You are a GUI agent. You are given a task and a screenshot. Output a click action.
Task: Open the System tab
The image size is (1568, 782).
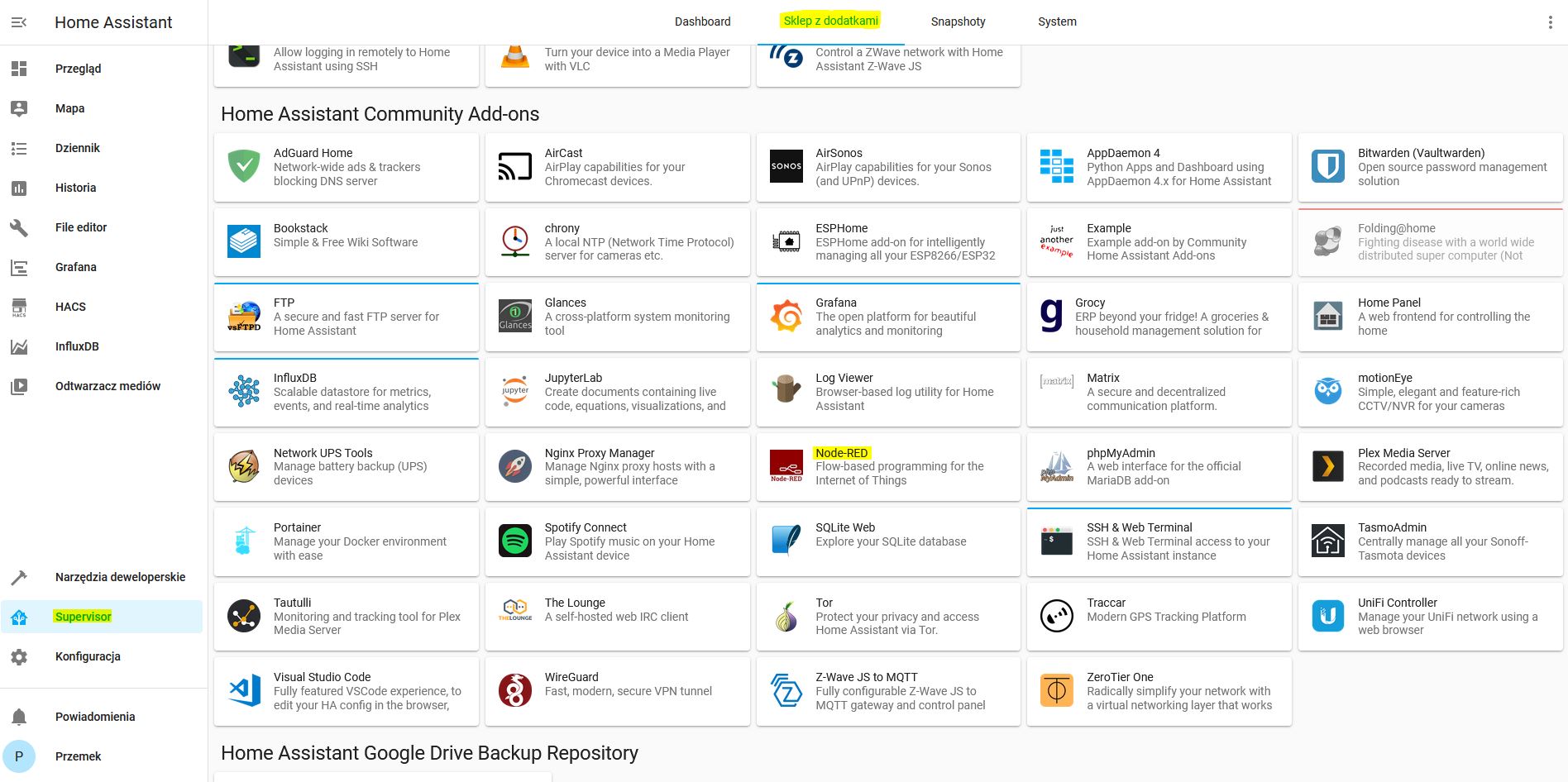coord(1057,21)
